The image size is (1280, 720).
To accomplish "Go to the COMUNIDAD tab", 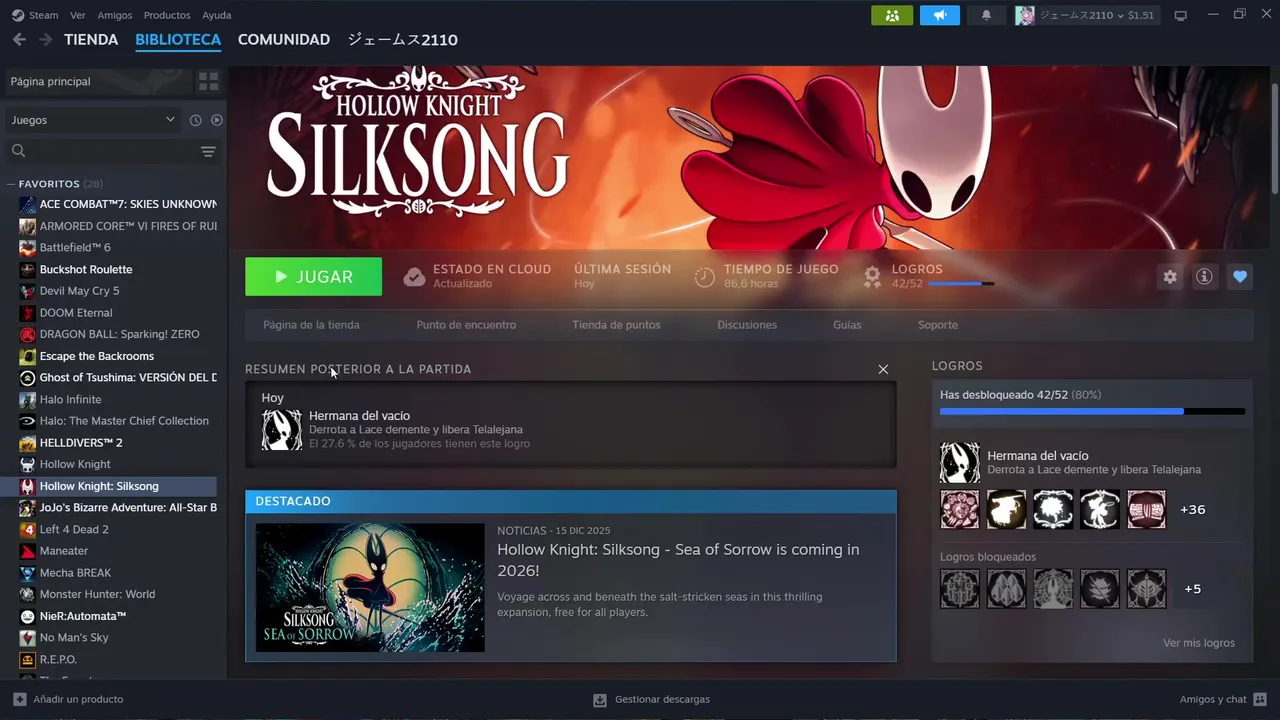I will point(284,40).
